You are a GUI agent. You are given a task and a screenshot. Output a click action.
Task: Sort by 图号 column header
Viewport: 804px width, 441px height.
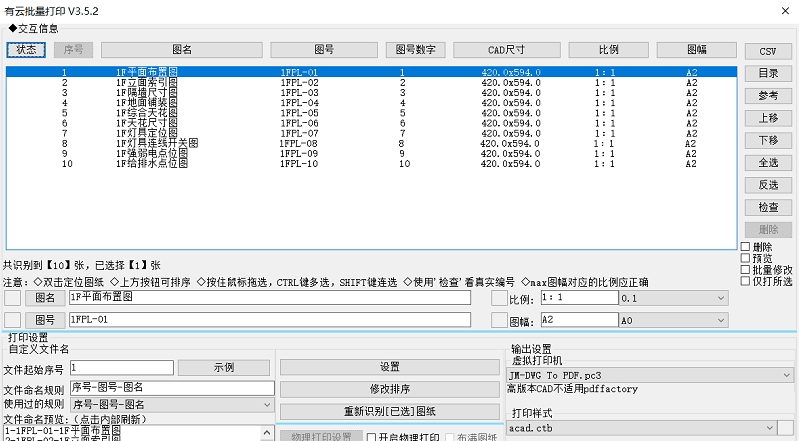click(x=324, y=50)
